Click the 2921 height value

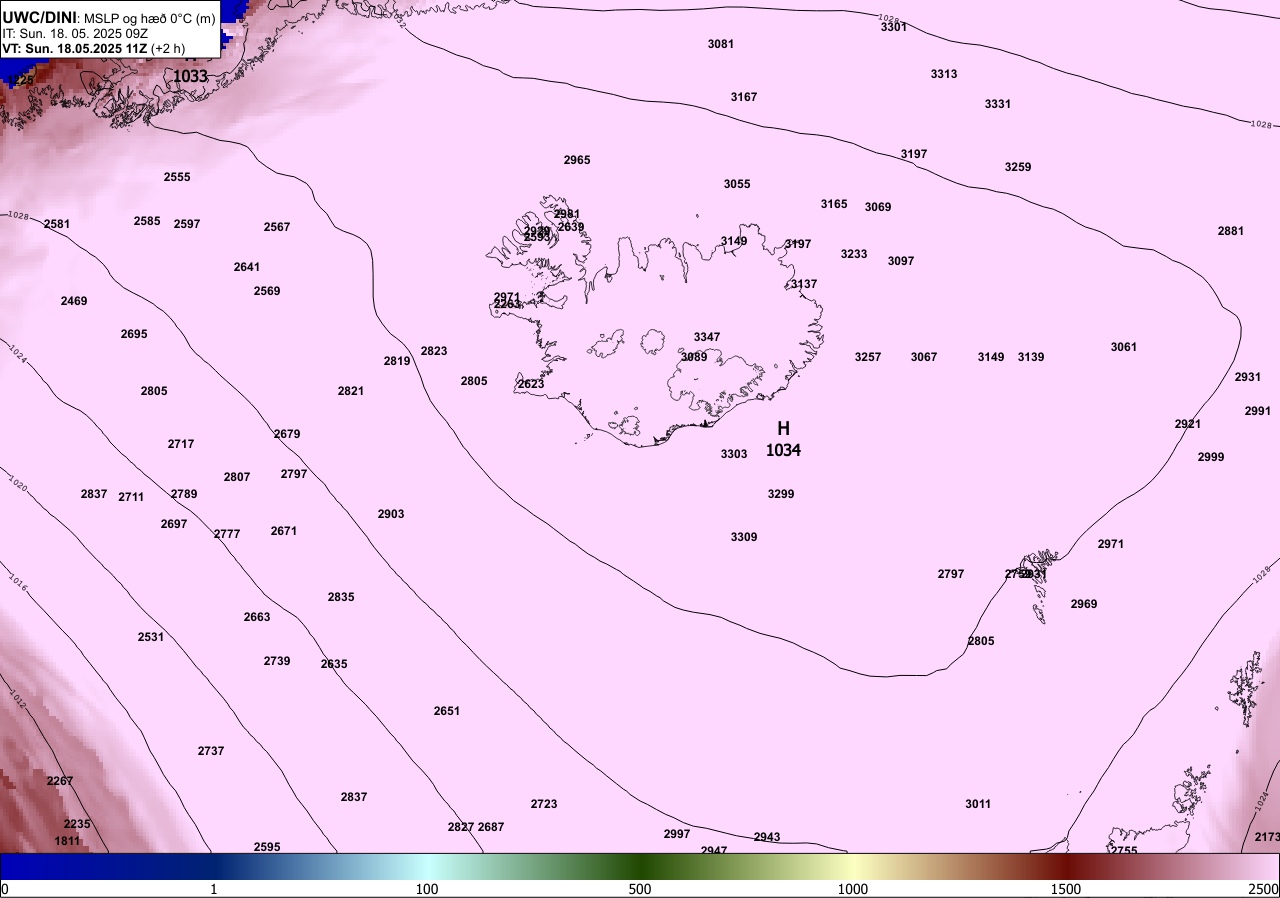(x=1188, y=424)
